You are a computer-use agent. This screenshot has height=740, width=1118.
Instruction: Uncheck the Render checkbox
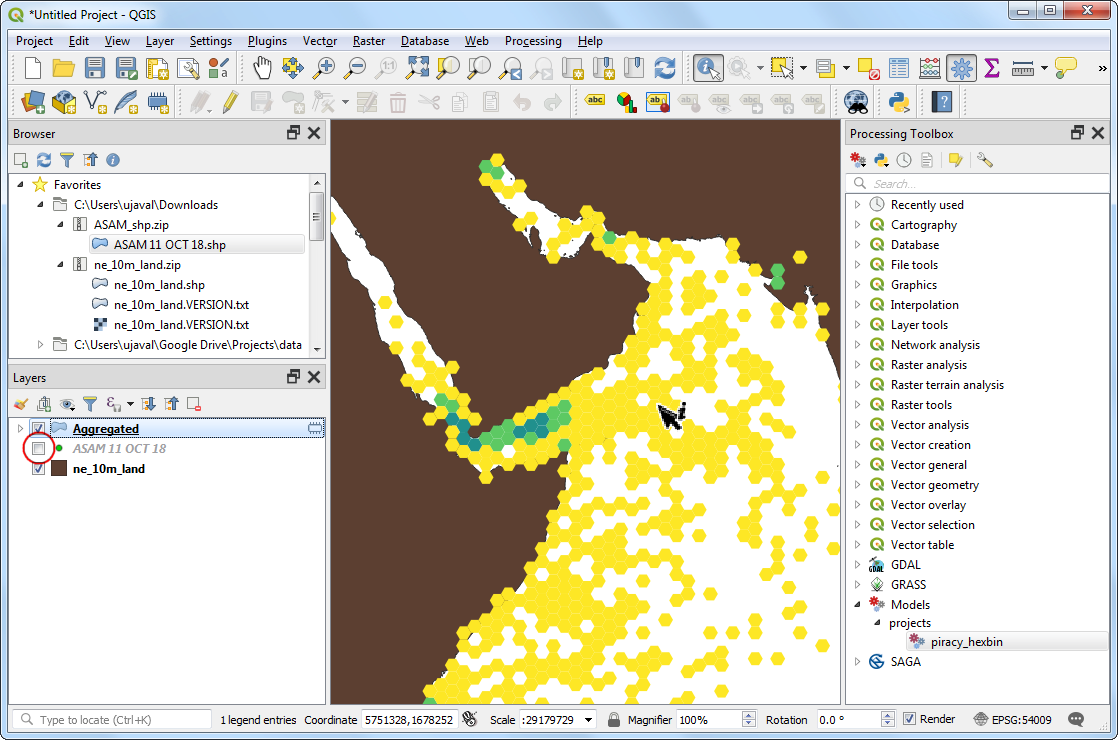(x=909, y=719)
